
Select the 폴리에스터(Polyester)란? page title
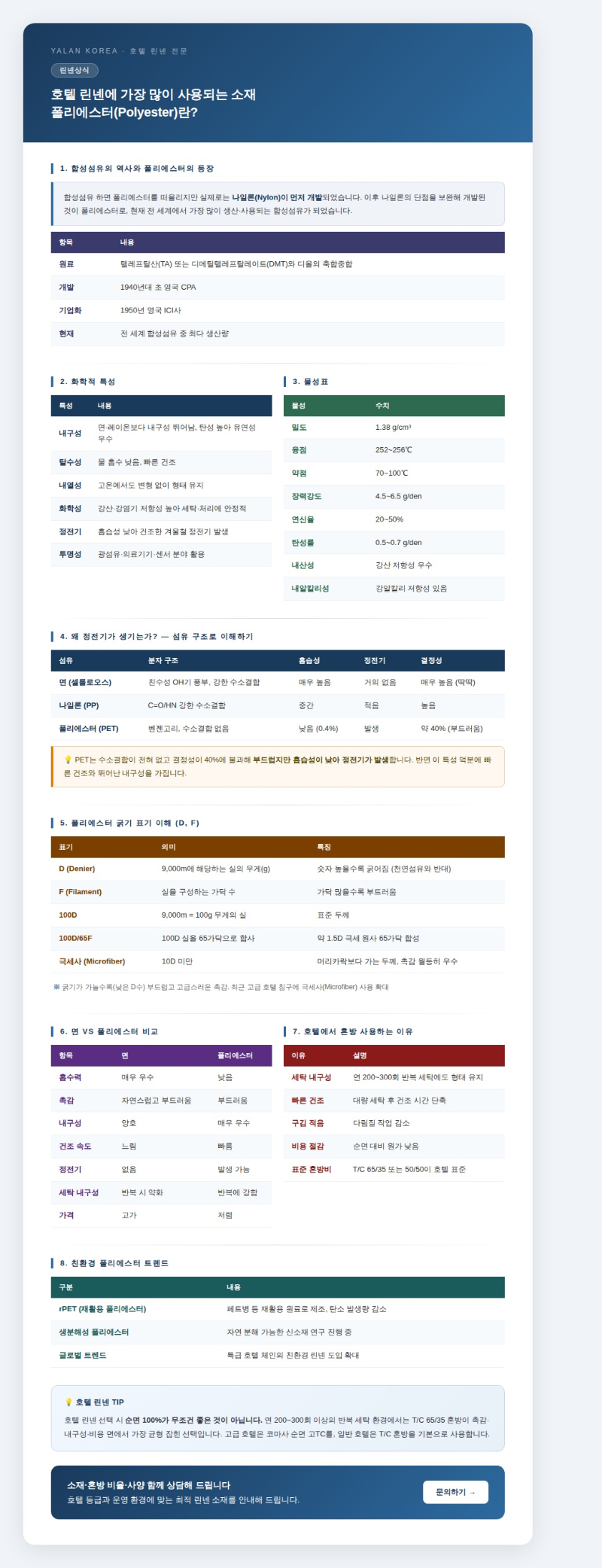coord(124,112)
